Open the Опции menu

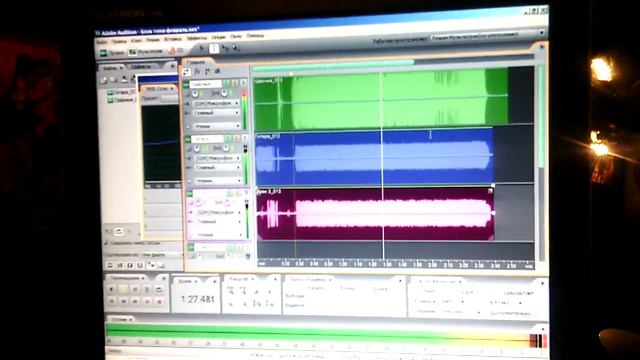(219, 37)
